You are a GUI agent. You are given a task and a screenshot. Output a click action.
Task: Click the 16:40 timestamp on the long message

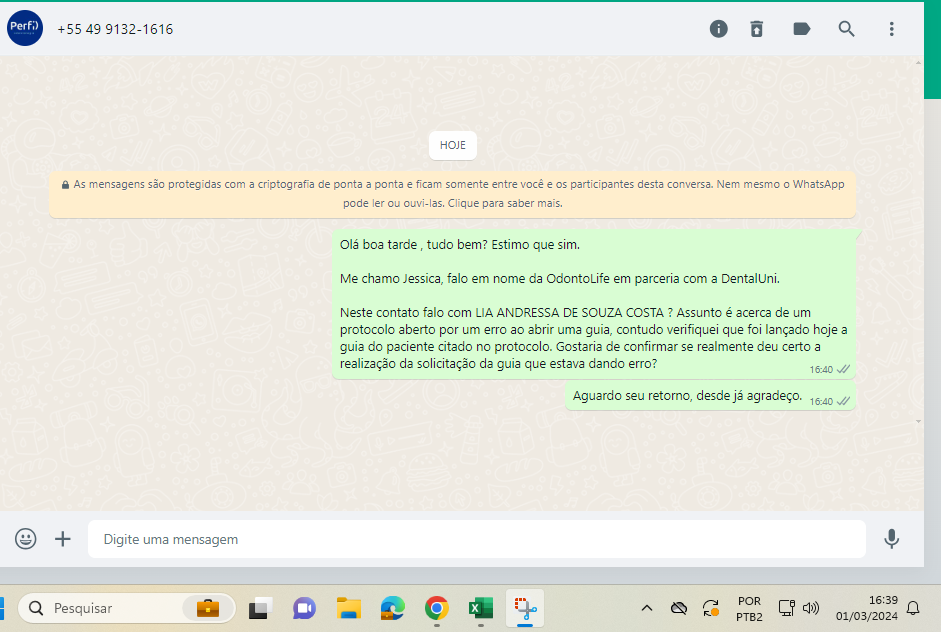(x=821, y=370)
